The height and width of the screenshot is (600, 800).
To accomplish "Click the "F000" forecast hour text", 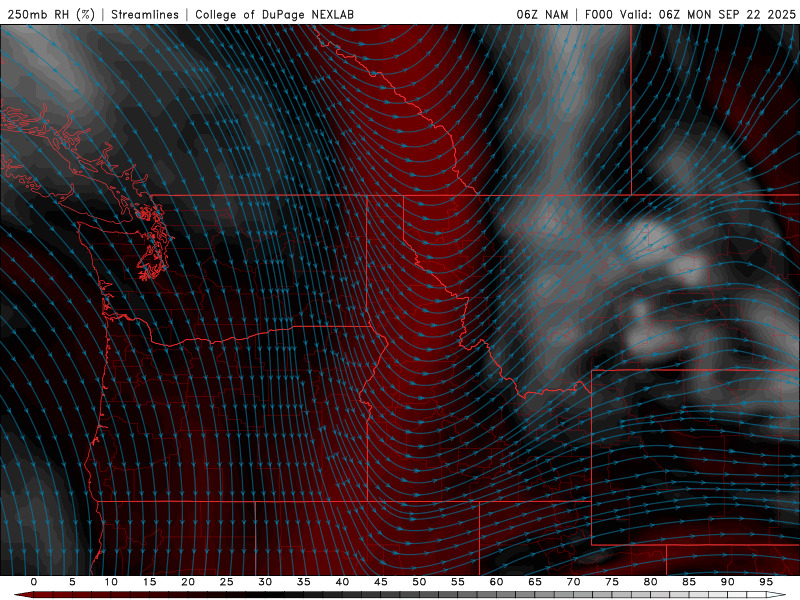I will [598, 14].
